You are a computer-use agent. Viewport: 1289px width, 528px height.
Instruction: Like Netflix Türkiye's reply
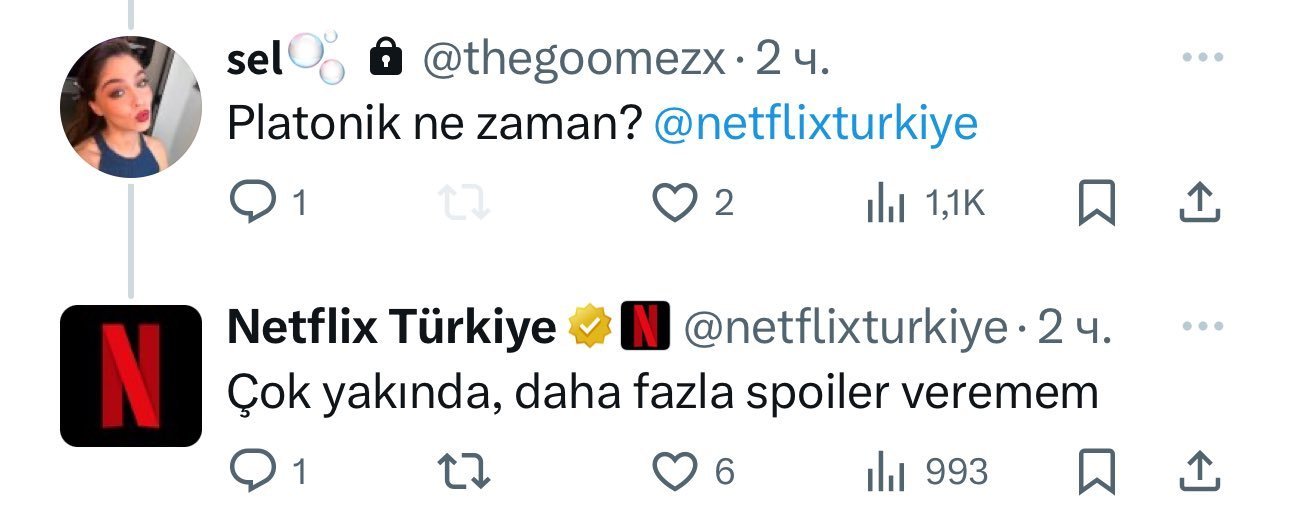[673, 471]
